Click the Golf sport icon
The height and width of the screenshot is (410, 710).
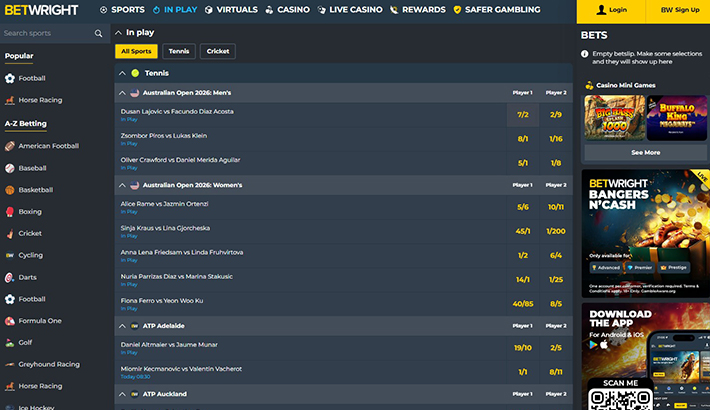[x=10, y=342]
